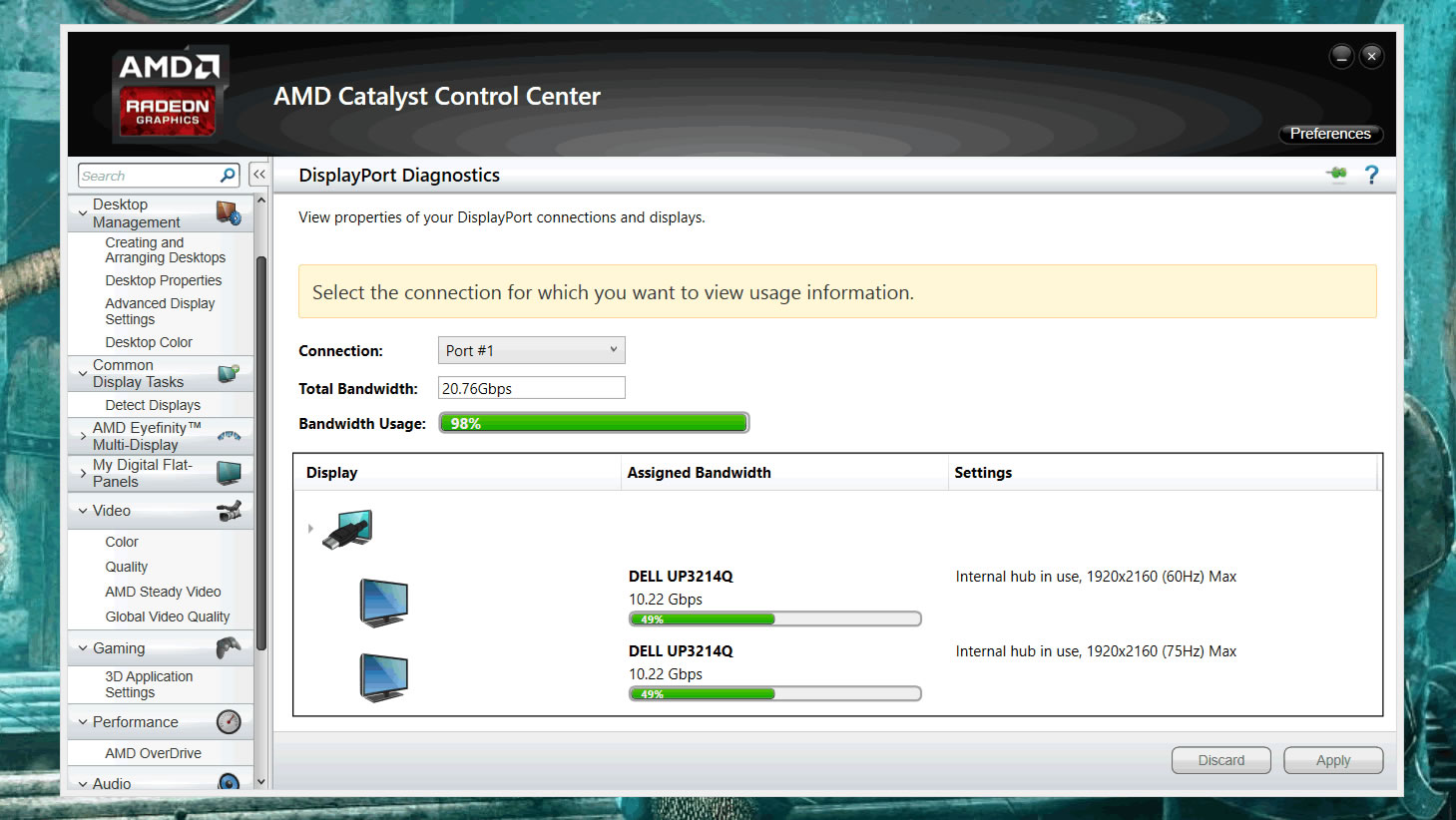Click the Gaming controller icon

[229, 648]
